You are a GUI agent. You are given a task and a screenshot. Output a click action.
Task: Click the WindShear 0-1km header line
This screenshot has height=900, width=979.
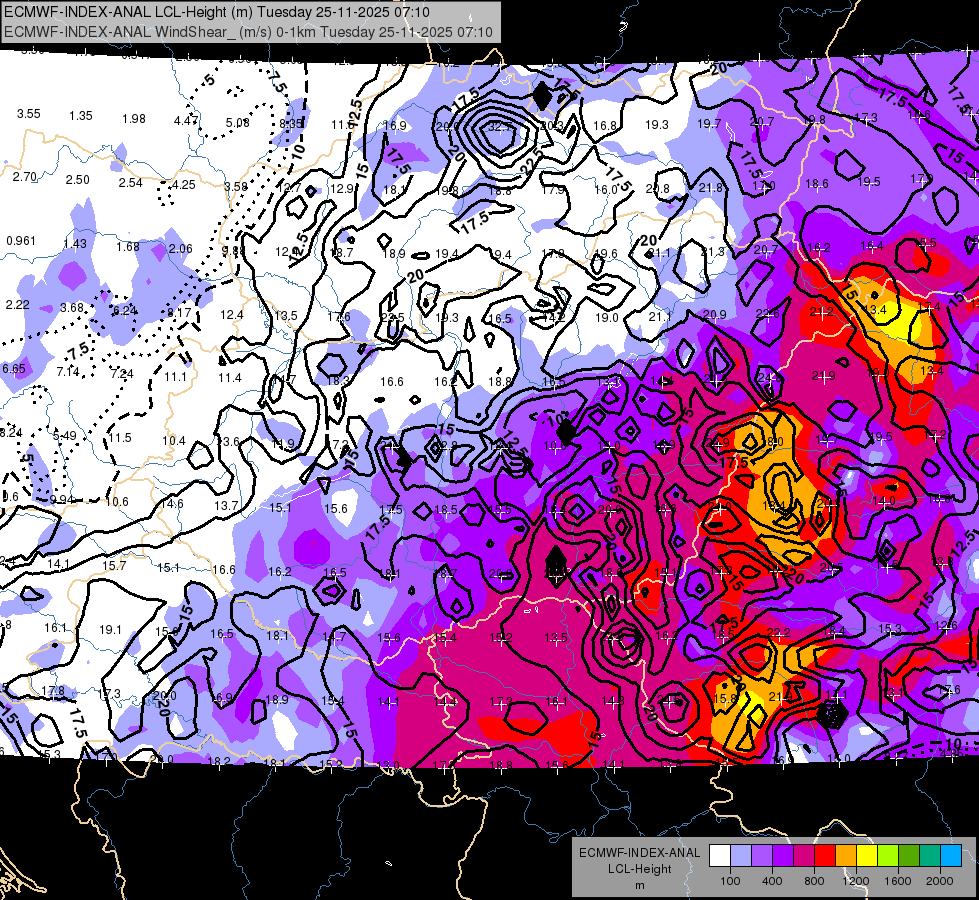[248, 32]
